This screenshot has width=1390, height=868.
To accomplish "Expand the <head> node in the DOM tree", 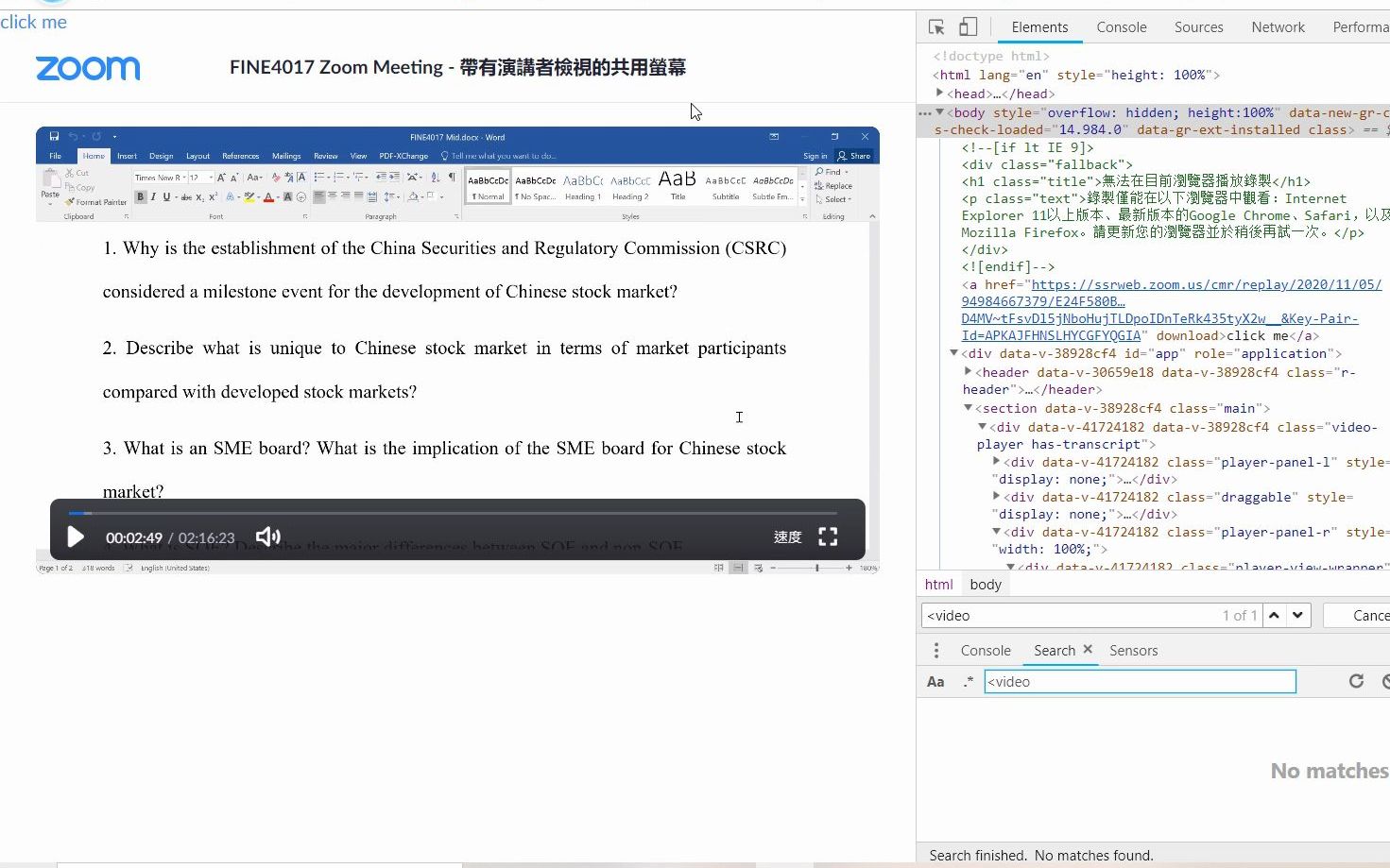I will [x=939, y=93].
